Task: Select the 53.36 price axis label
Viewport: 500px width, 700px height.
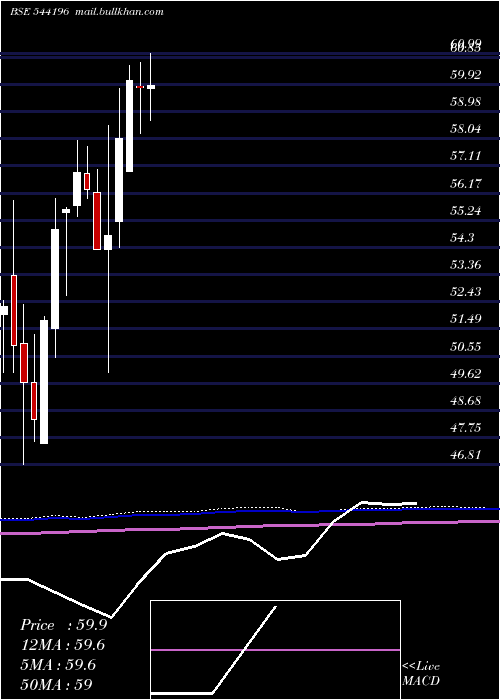Action: (x=466, y=265)
